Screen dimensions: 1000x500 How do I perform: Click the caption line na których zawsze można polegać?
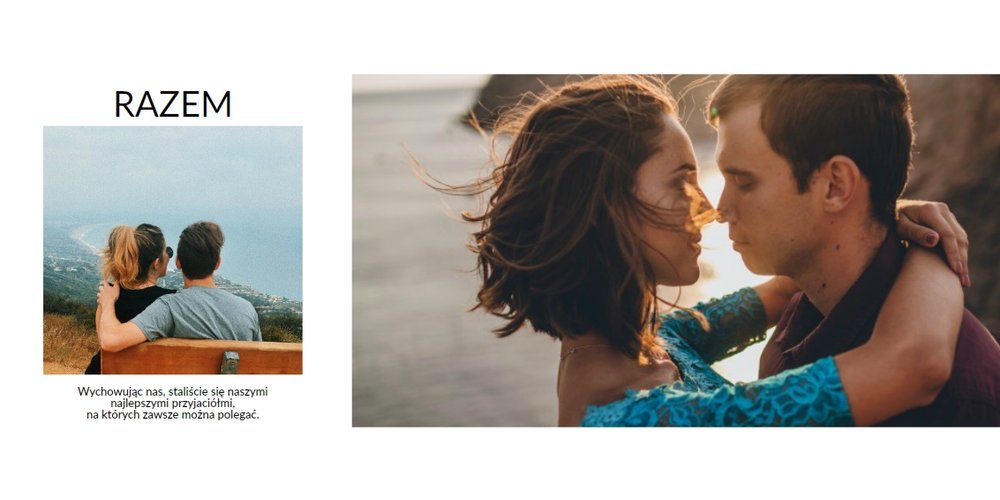[x=173, y=415]
